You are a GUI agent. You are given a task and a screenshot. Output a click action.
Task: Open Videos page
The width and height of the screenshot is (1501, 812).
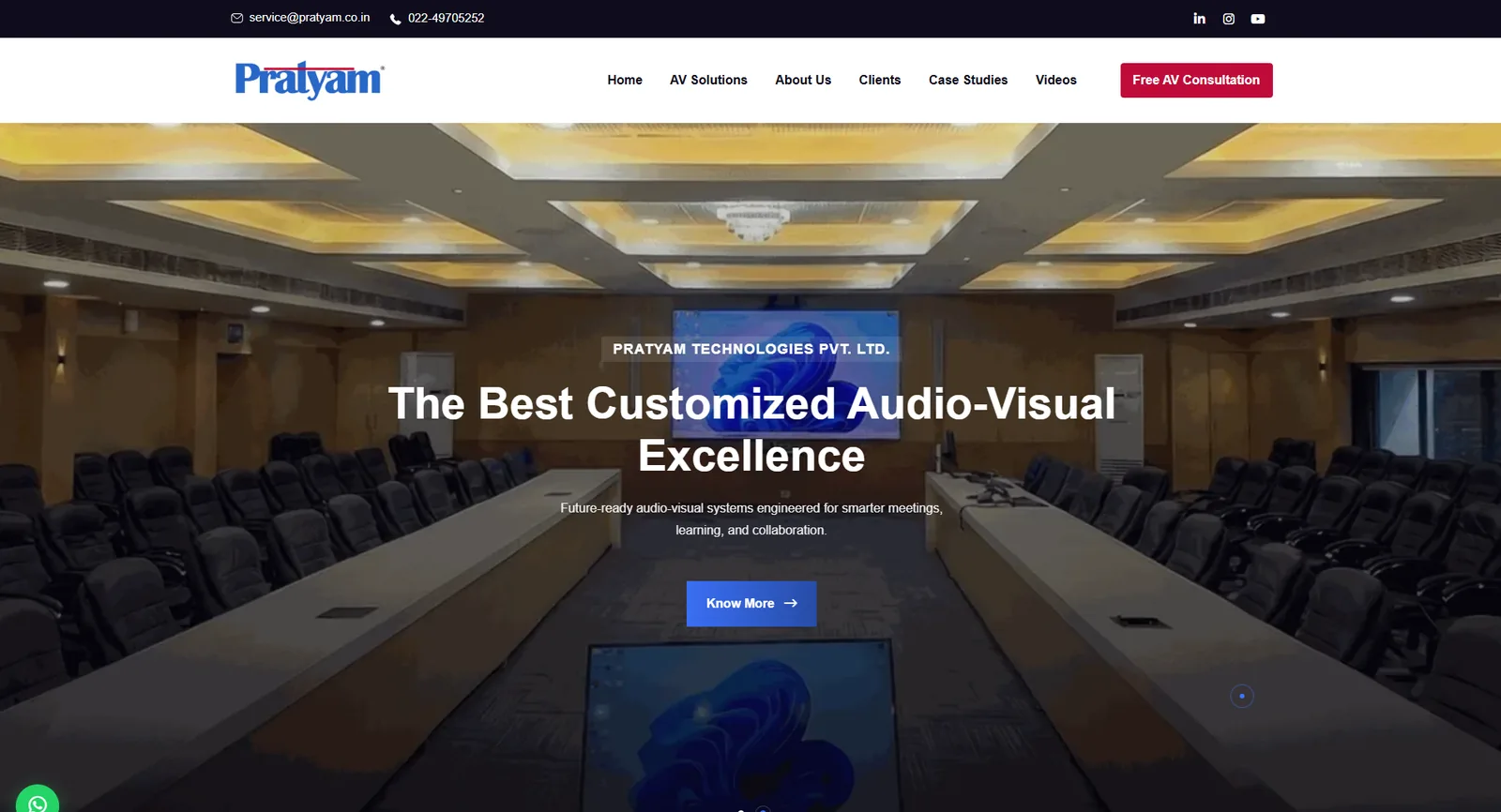[x=1056, y=80]
